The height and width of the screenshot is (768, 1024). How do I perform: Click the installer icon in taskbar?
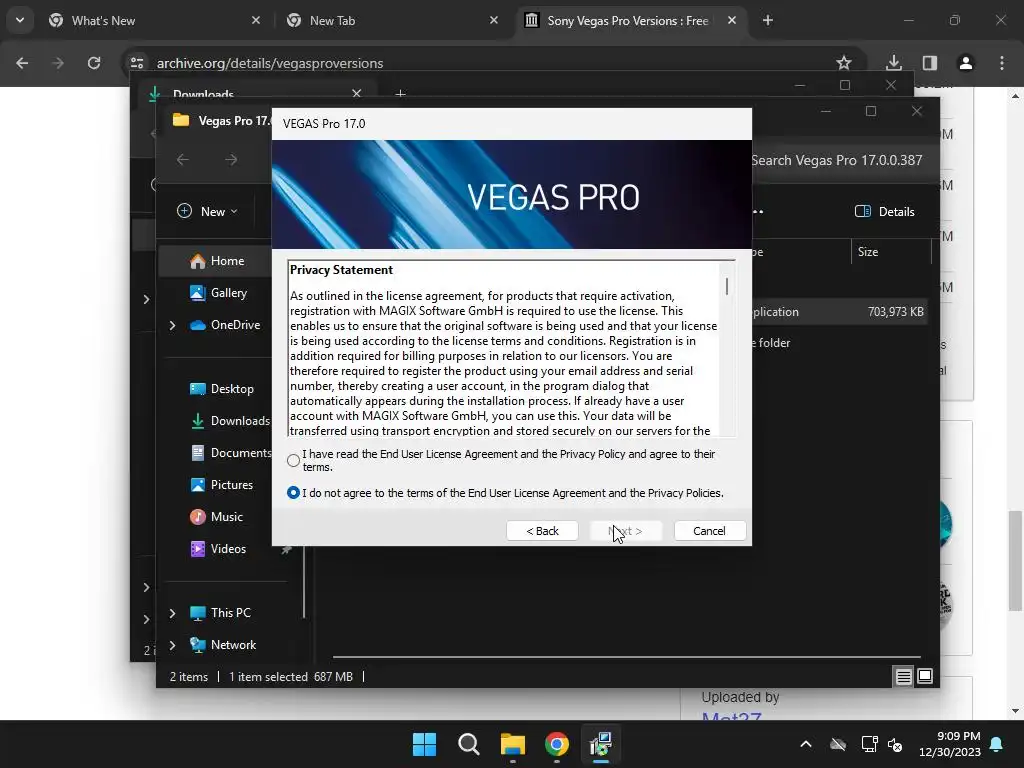coord(601,744)
